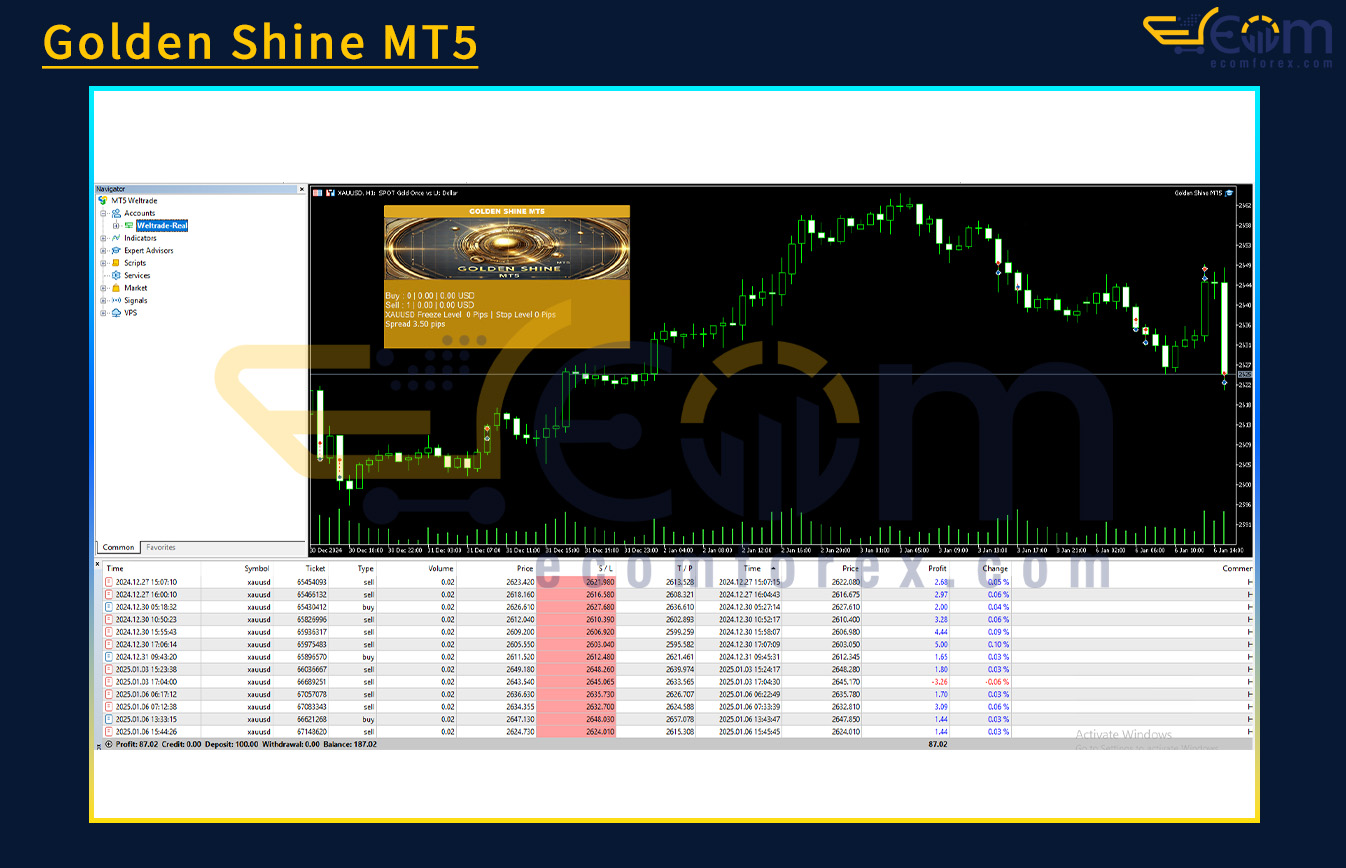Select the Services label in Navigator

tap(137, 275)
